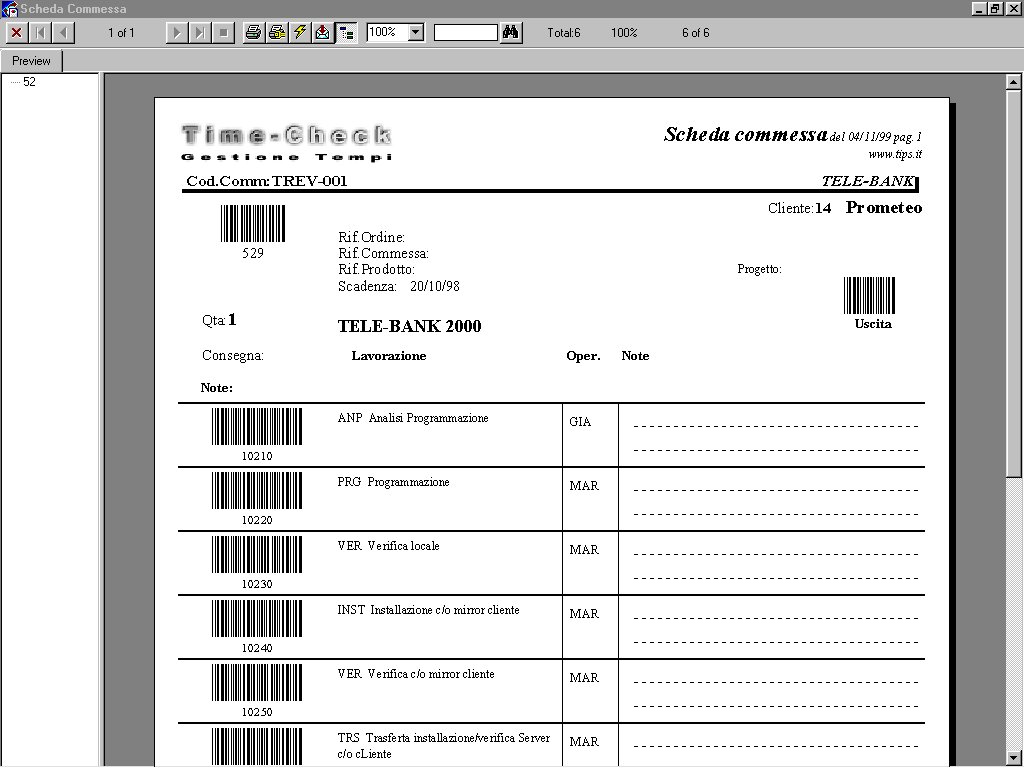Click the 'Oper.' column header
Viewport: 1024px width, 768px height.
tap(583, 356)
